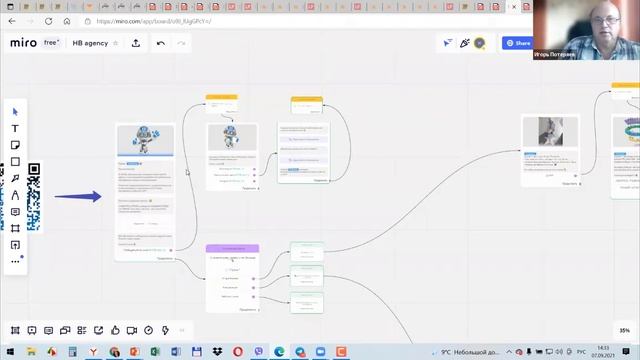The image size is (640, 360).
Task: Open Yandex browser from taskbar
Action: click(x=93, y=351)
